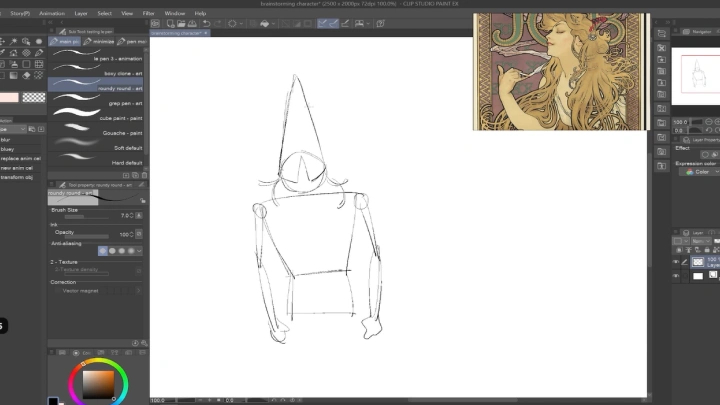Toggle visibility of the Paper layer

pos(675,276)
